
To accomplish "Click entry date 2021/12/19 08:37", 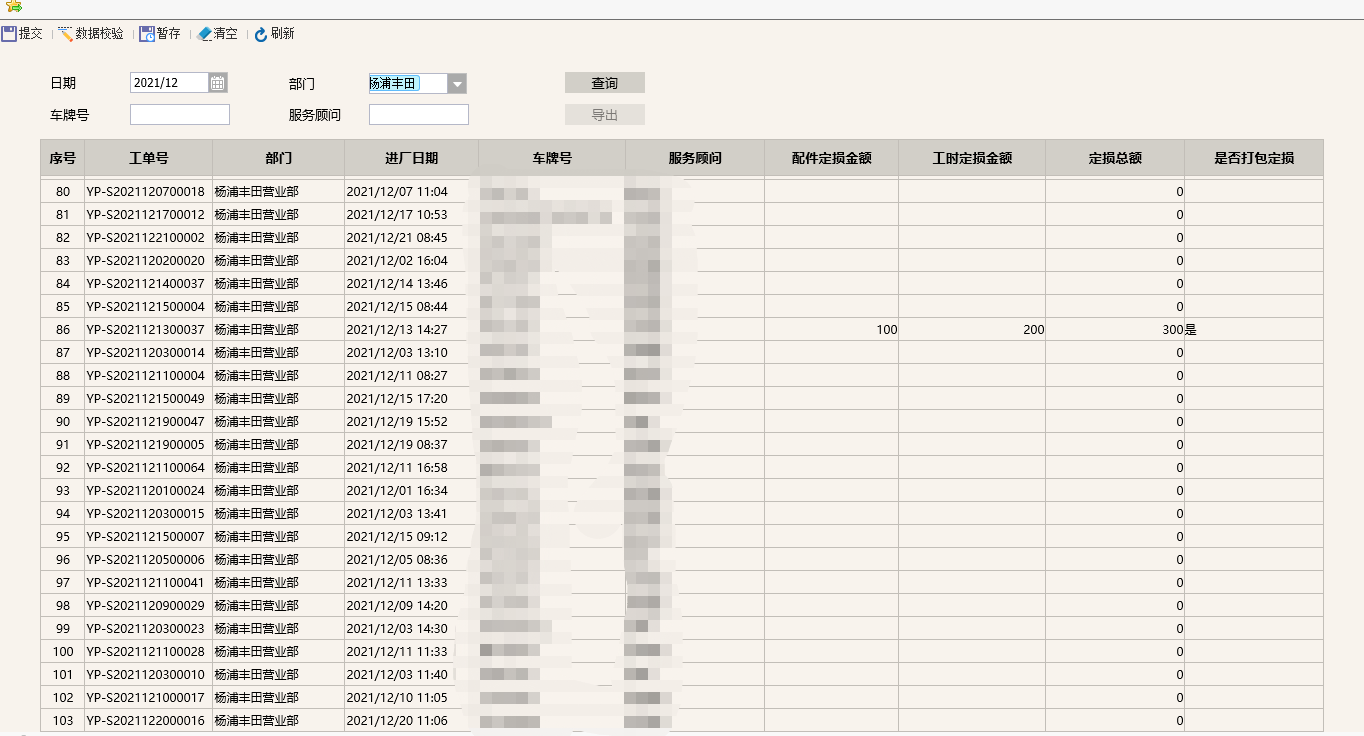I will click(397, 445).
